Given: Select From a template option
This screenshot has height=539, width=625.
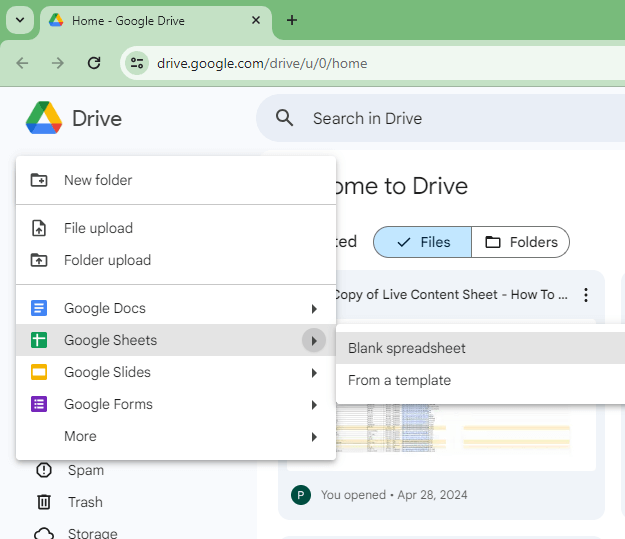Looking at the screenshot, I should (480, 380).
